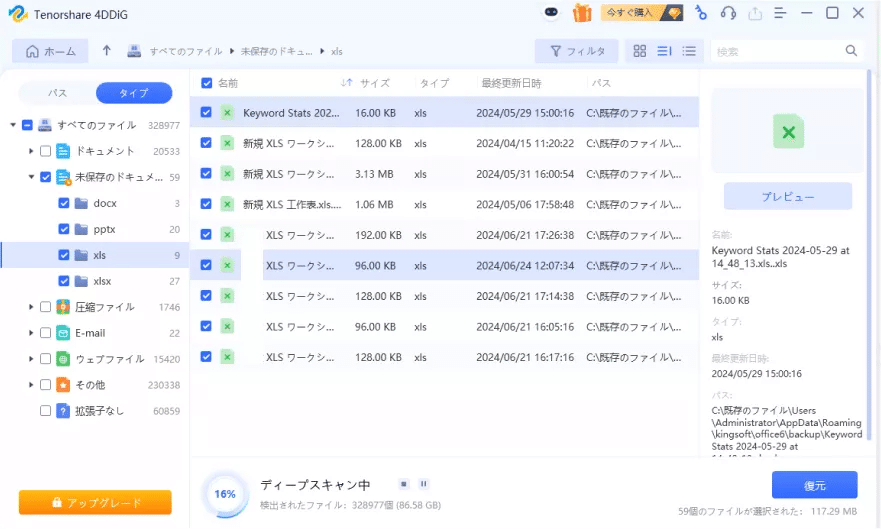Click the right panel vertical scrollbar

869,256
